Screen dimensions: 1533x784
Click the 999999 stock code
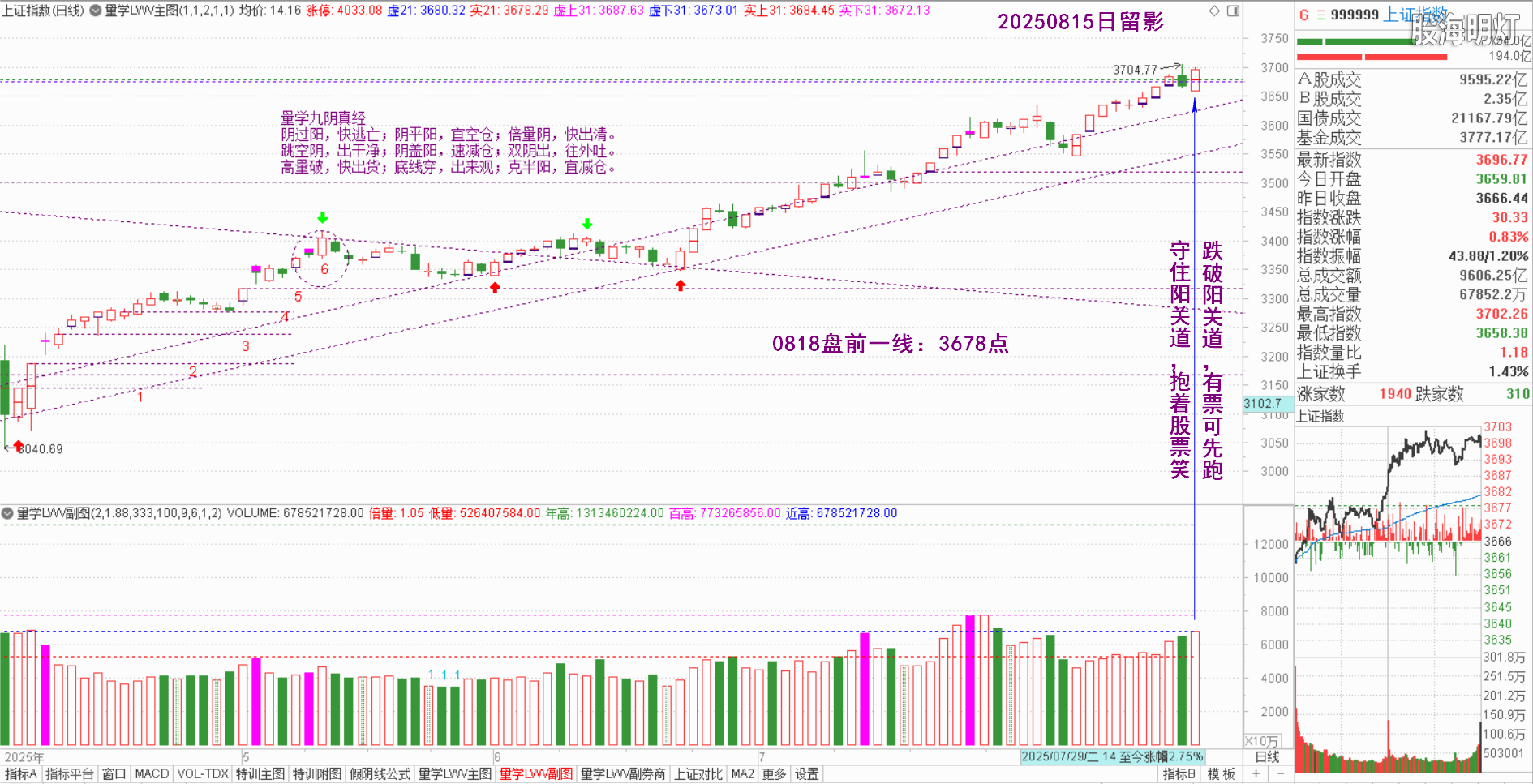tap(1355, 15)
